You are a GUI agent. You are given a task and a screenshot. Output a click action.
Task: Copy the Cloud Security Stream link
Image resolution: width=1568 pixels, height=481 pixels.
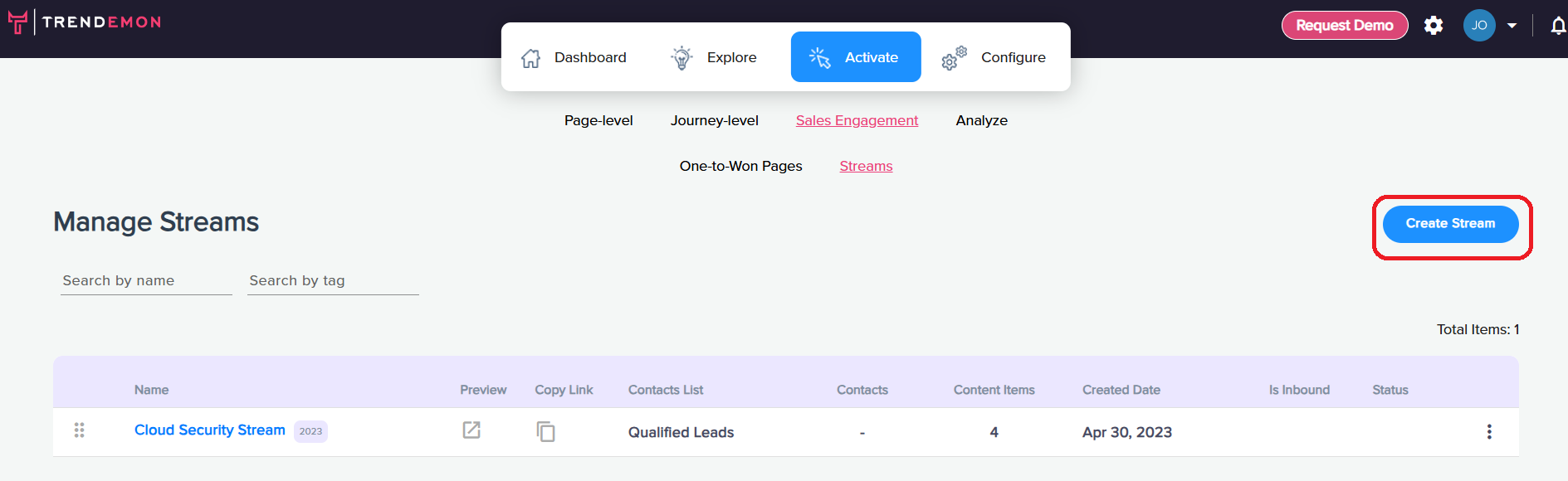coord(545,431)
